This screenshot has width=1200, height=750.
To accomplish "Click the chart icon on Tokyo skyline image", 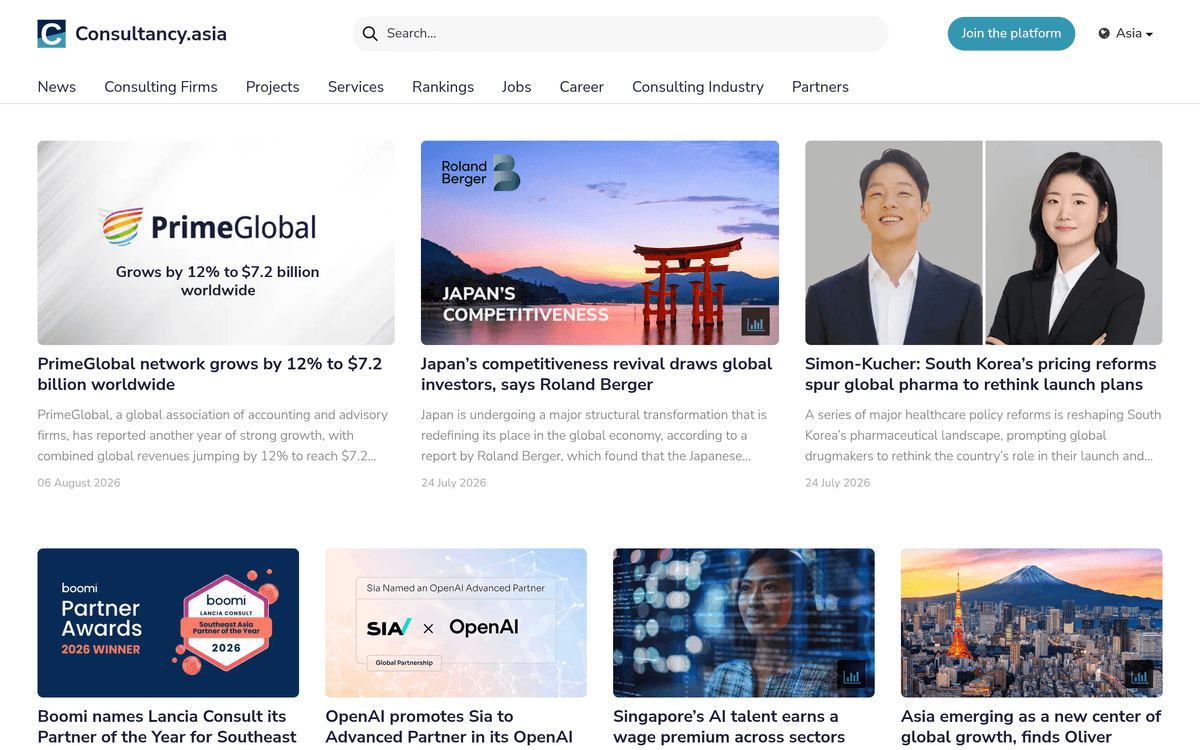I will point(1139,674).
